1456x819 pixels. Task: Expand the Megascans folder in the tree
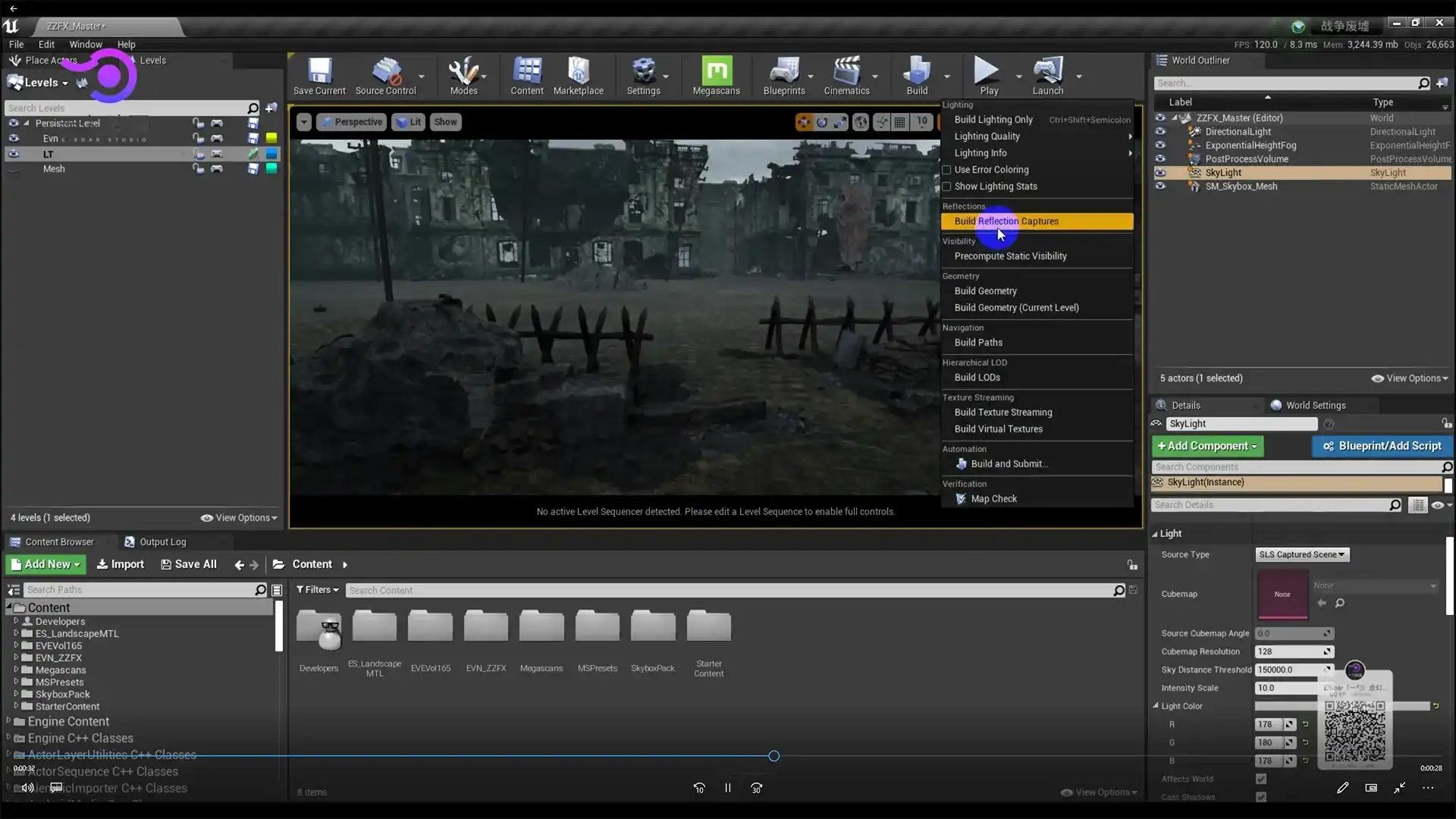pyautogui.click(x=16, y=670)
